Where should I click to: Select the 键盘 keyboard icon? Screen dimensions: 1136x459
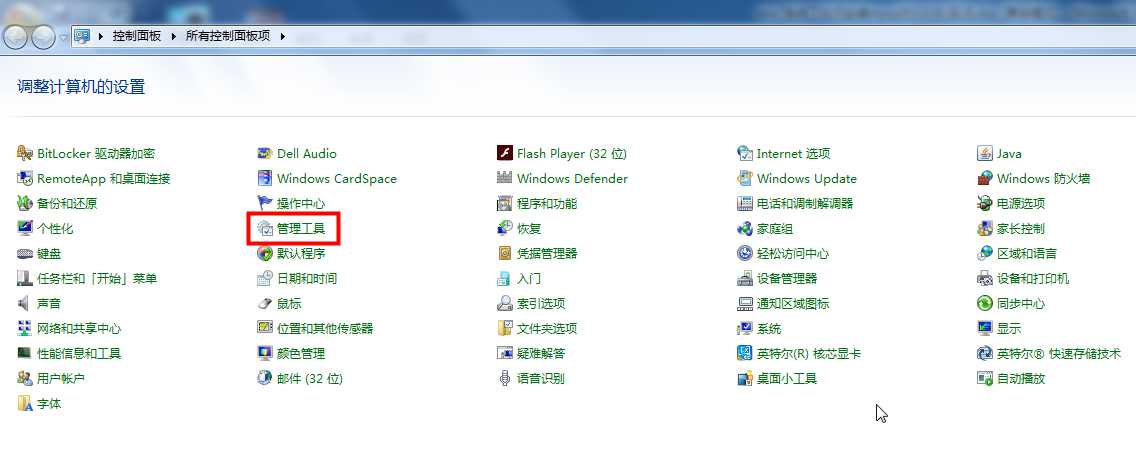tap(25, 253)
